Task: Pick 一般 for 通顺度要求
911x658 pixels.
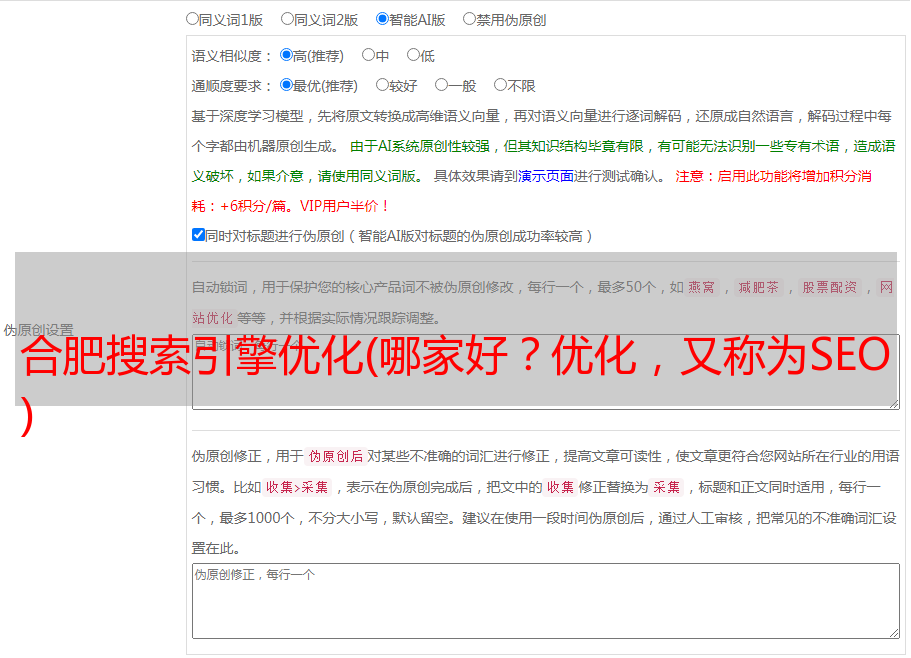Action: click(x=441, y=85)
